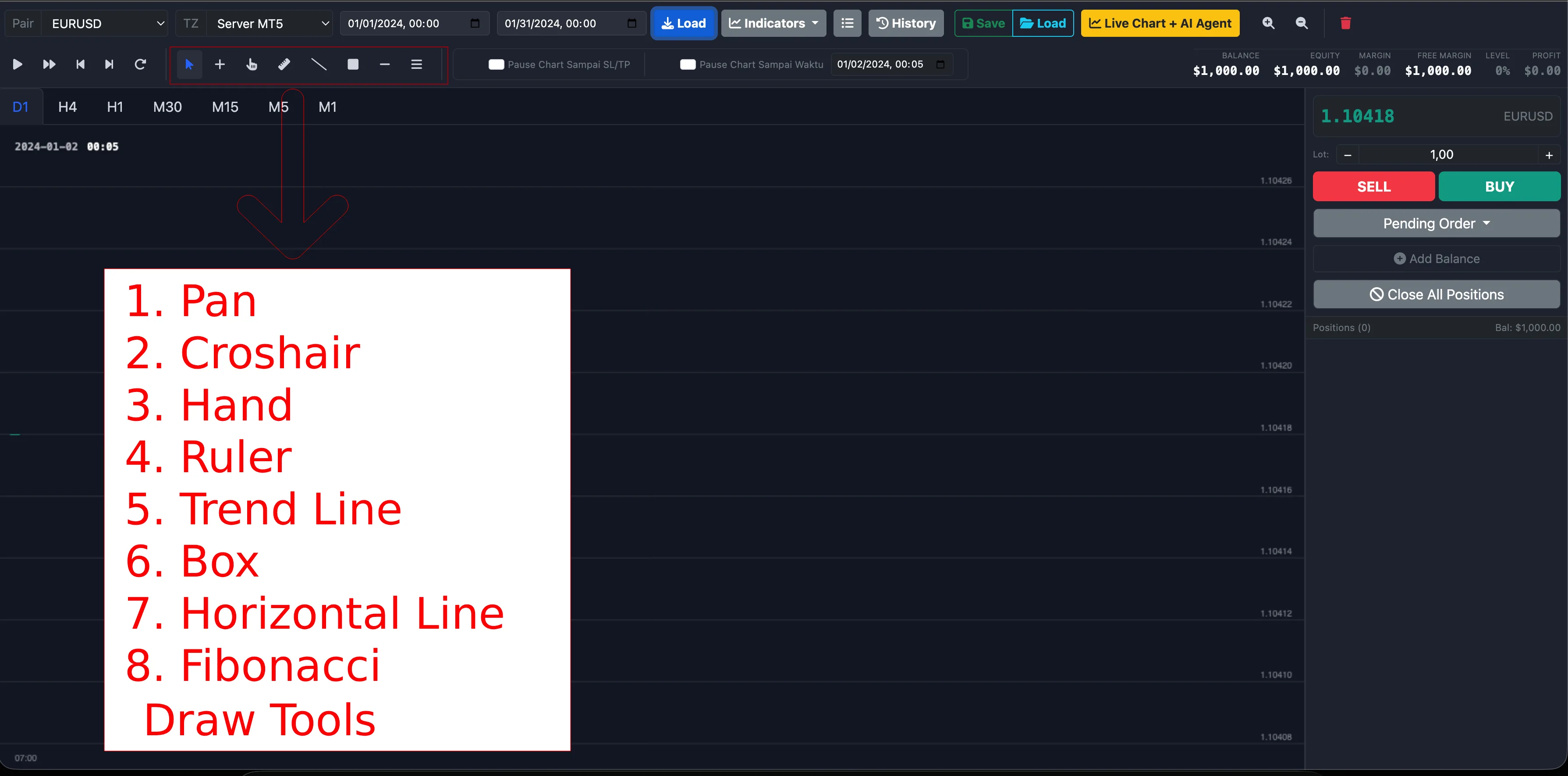The image size is (1568, 776).
Task: Select the Crosshair tool
Action: click(x=220, y=64)
